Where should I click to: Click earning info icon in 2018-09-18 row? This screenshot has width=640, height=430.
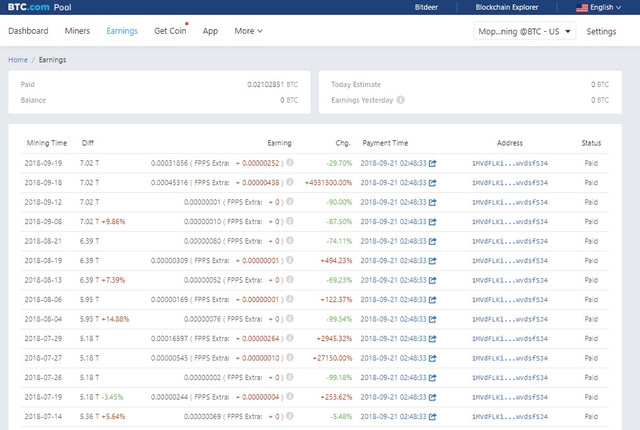point(290,182)
